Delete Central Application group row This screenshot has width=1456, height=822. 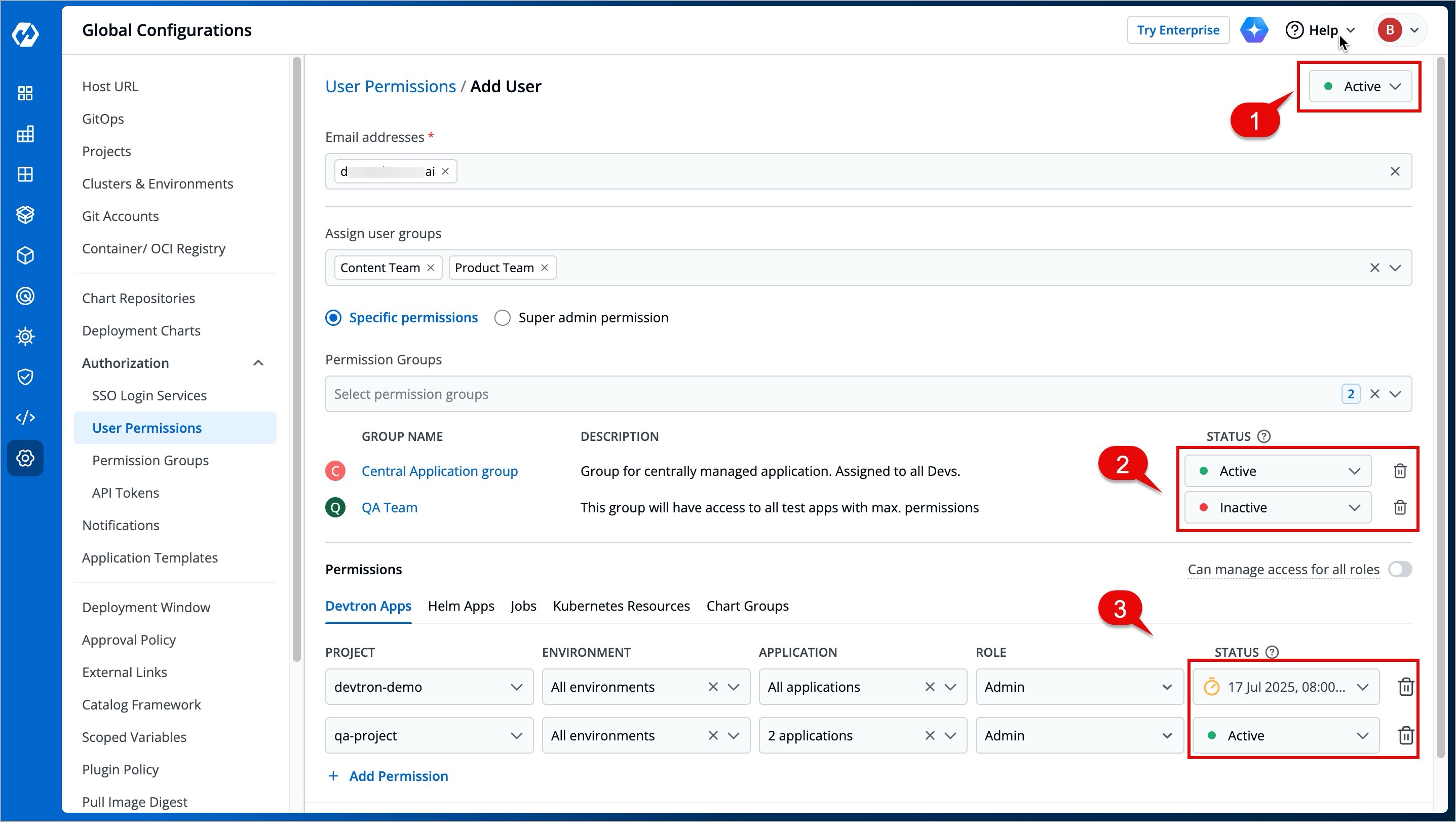[1399, 471]
